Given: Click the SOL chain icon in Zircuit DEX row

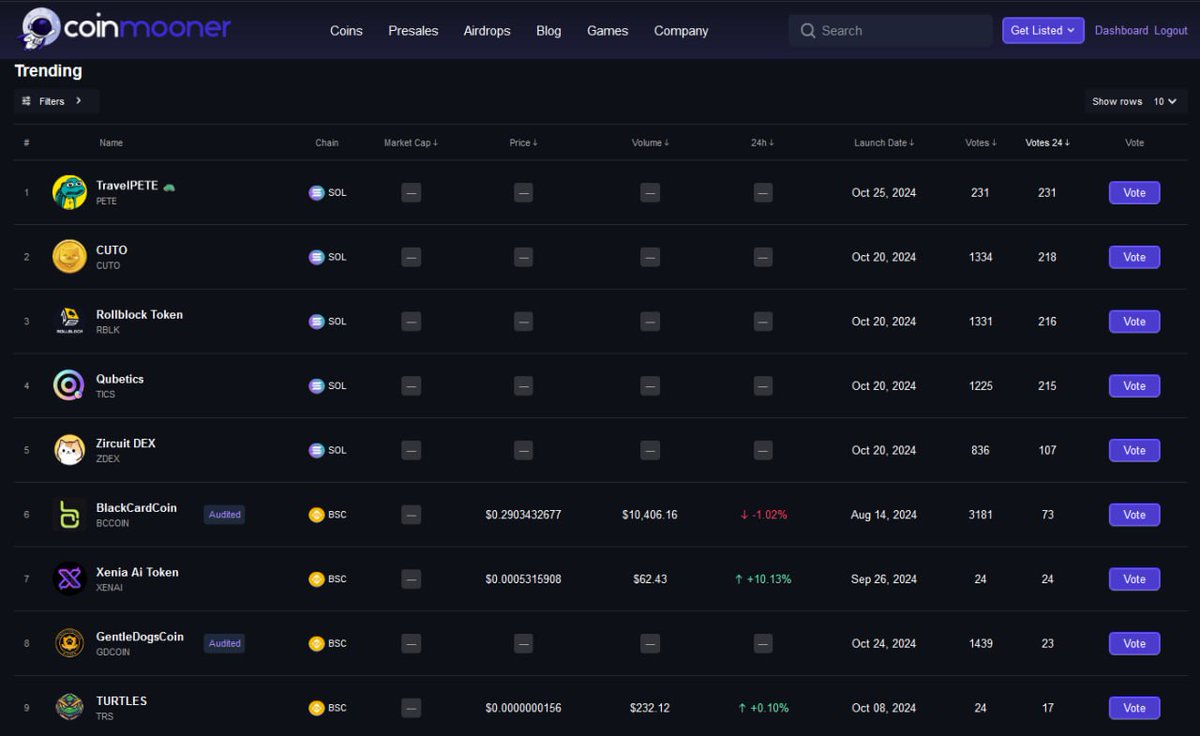Looking at the screenshot, I should point(316,450).
